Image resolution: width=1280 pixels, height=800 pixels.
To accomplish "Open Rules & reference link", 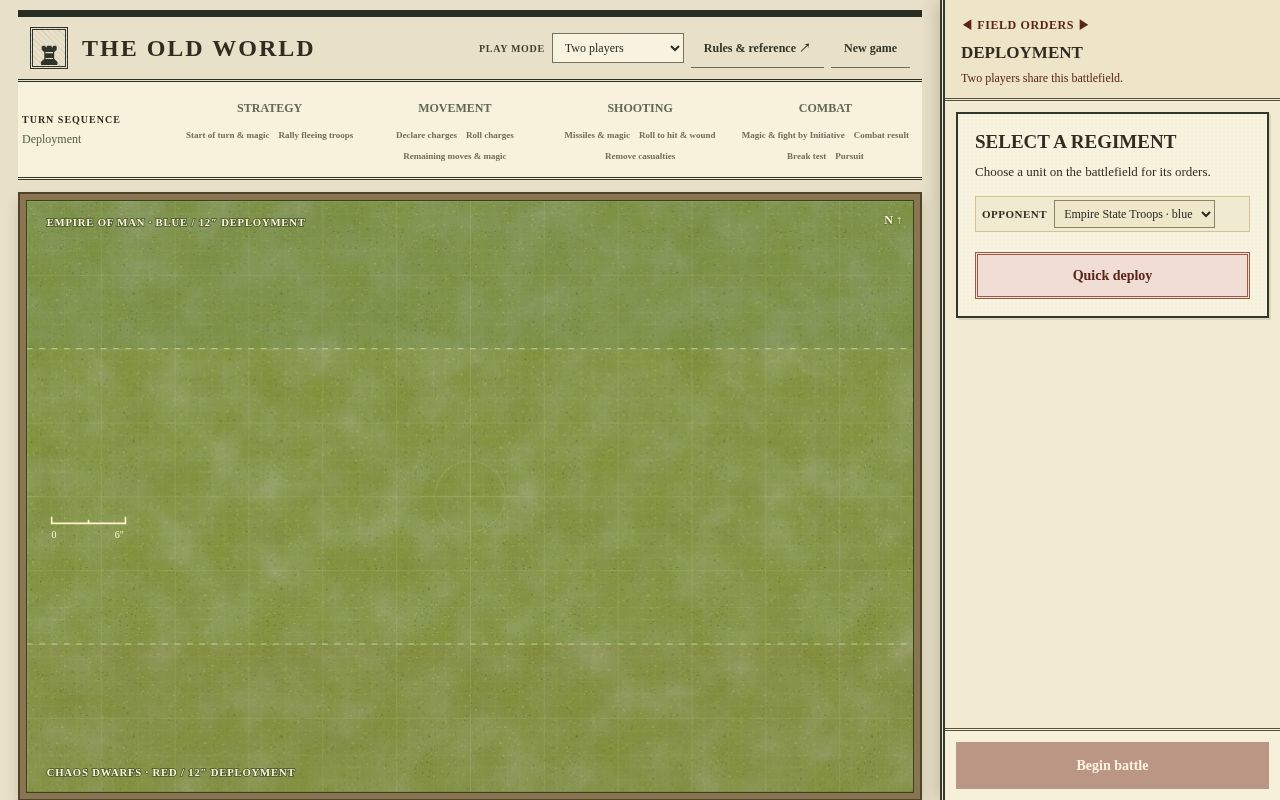I will (x=757, y=48).
